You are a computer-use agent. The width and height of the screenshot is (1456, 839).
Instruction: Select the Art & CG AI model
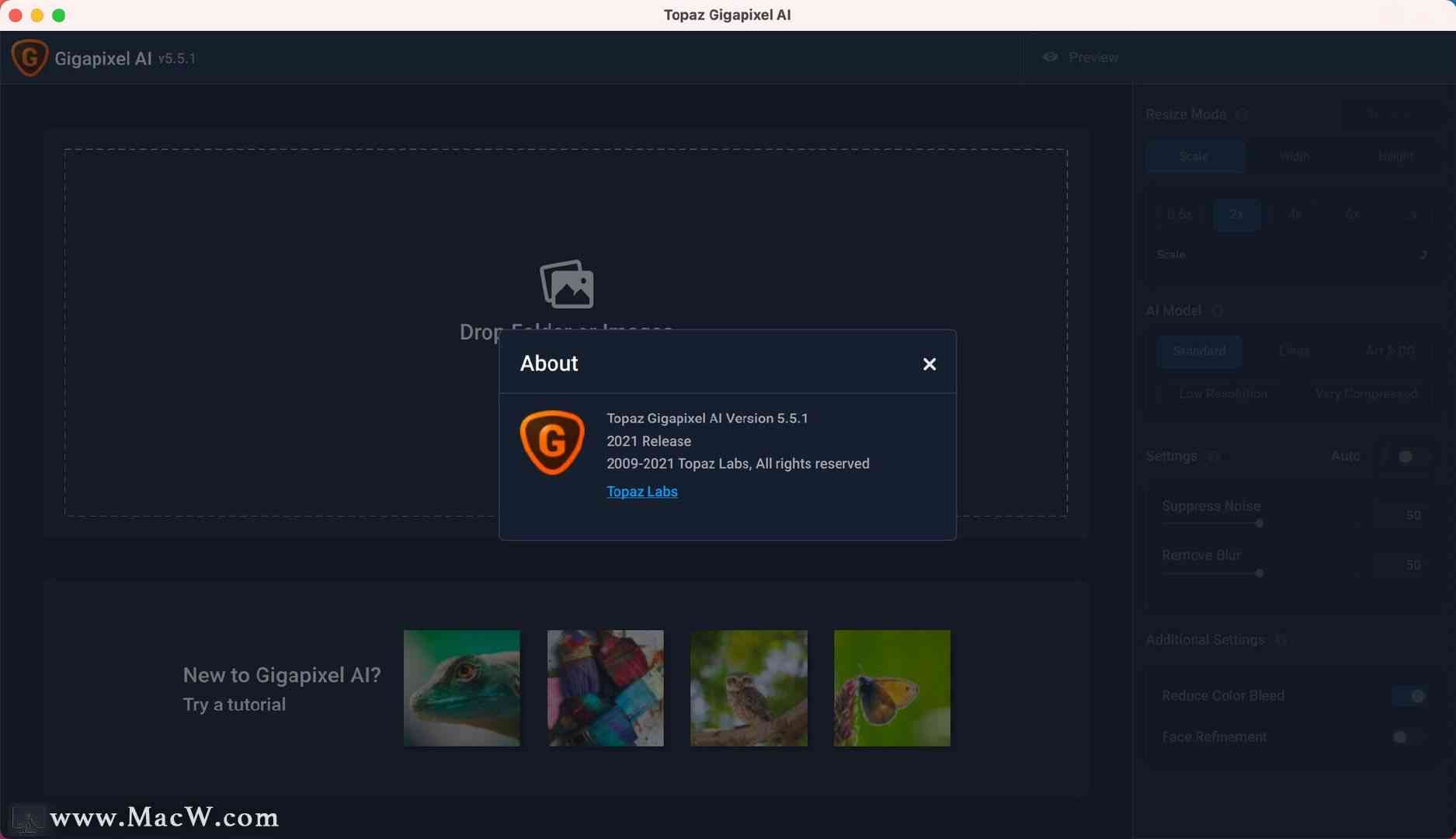1390,351
